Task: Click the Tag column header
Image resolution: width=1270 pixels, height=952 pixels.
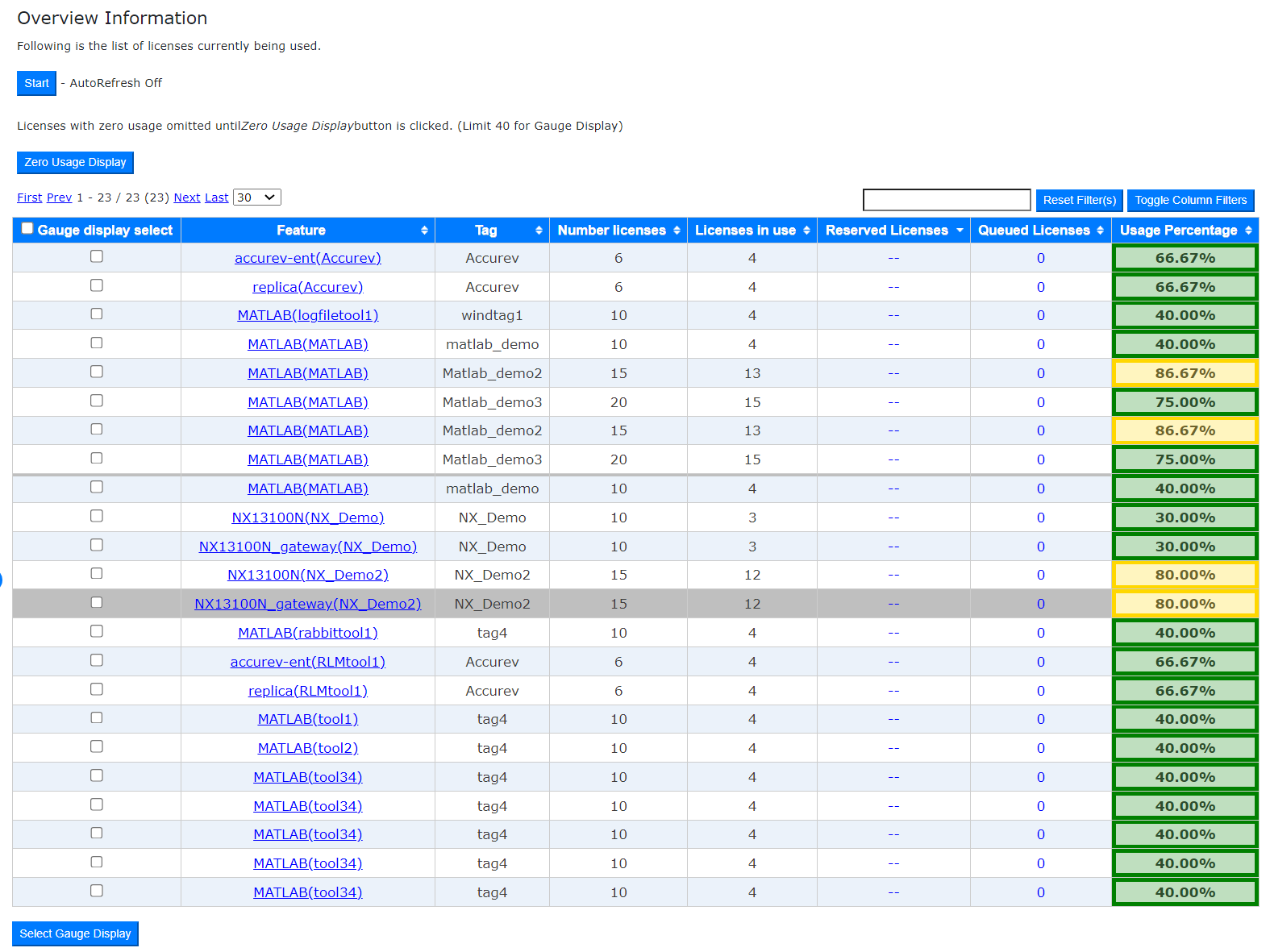Action: 492,231
